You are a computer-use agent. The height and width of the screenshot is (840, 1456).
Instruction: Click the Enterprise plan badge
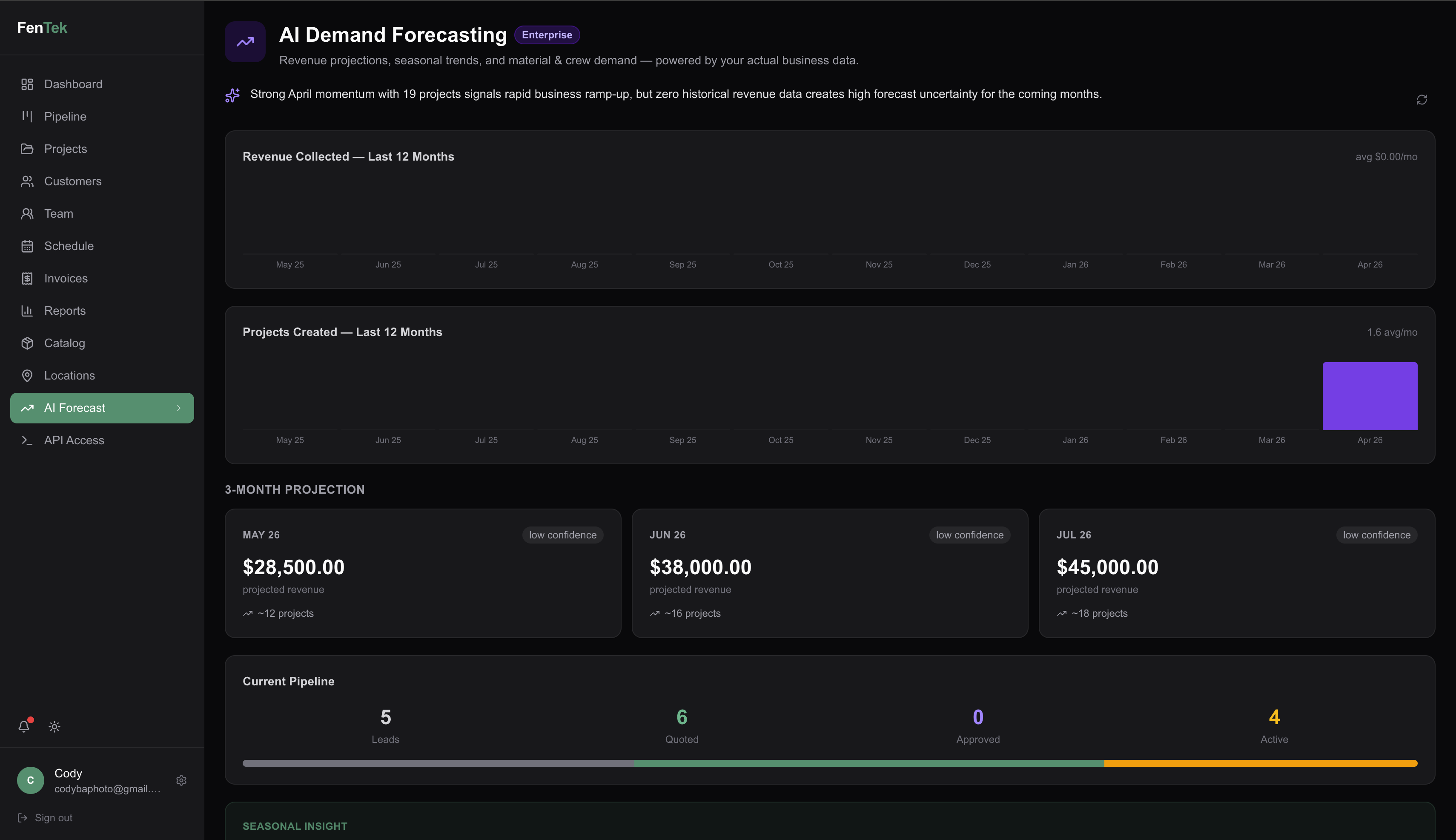click(x=547, y=35)
